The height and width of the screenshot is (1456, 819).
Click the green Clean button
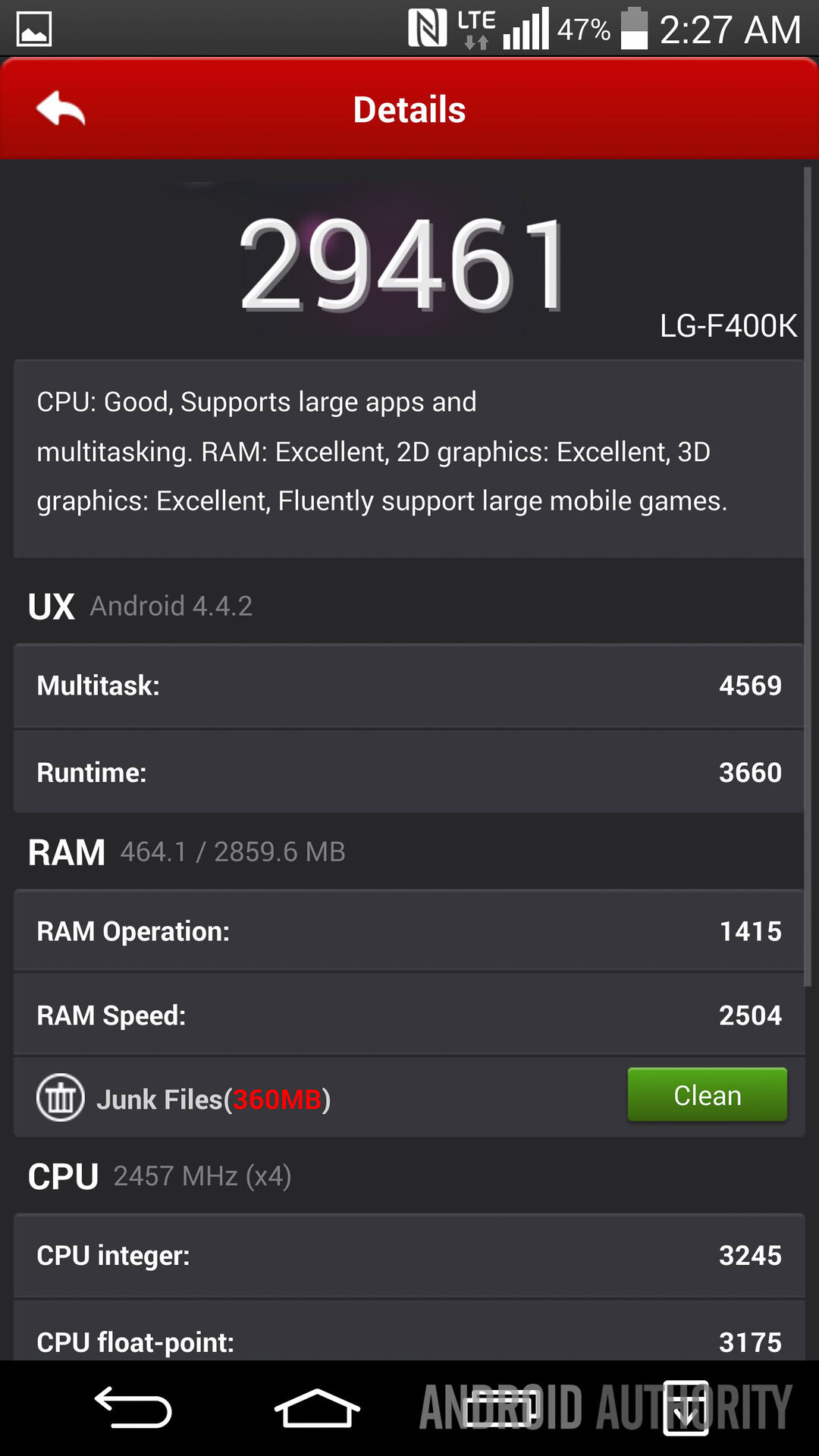(x=707, y=1095)
